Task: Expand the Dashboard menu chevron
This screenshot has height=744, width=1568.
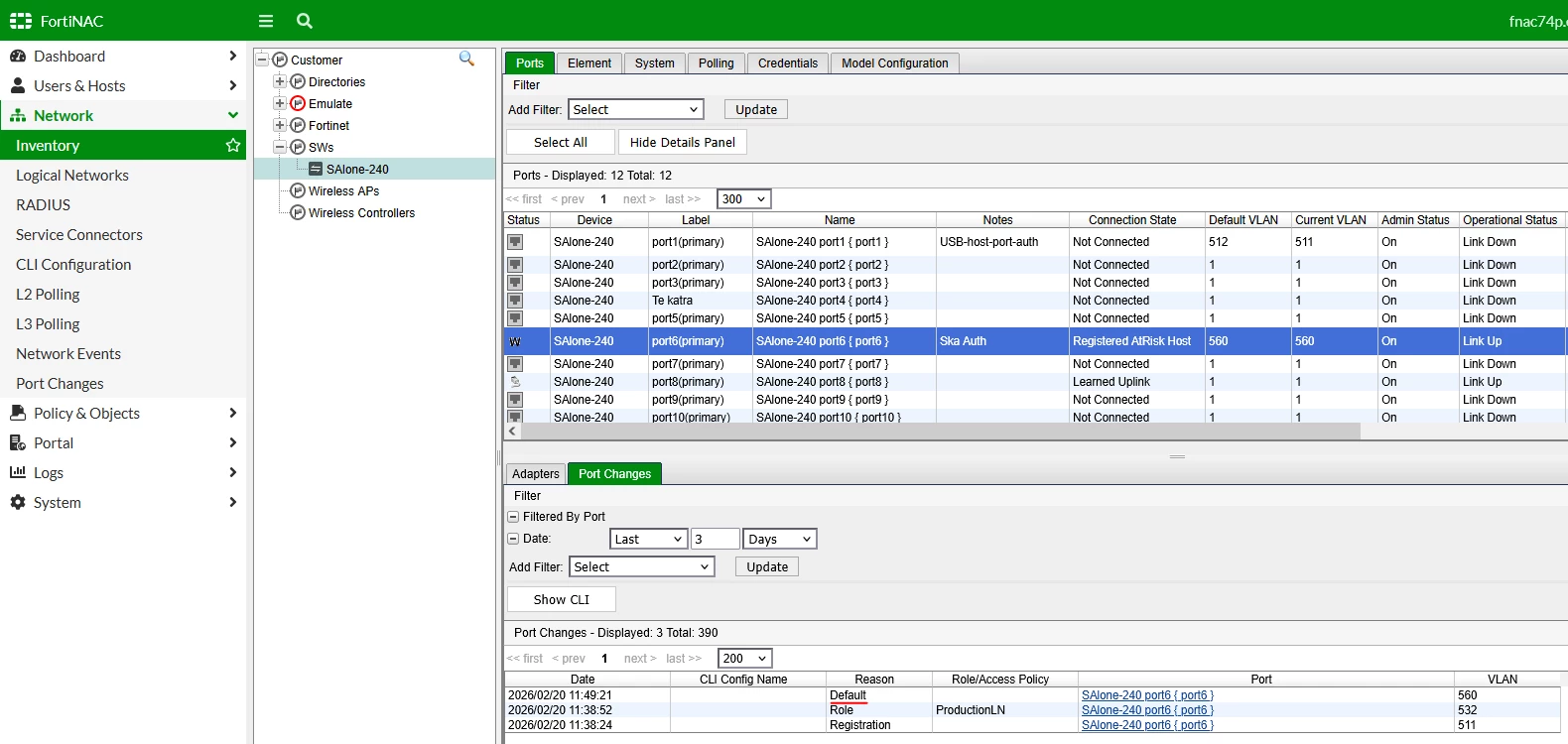Action: pos(233,57)
